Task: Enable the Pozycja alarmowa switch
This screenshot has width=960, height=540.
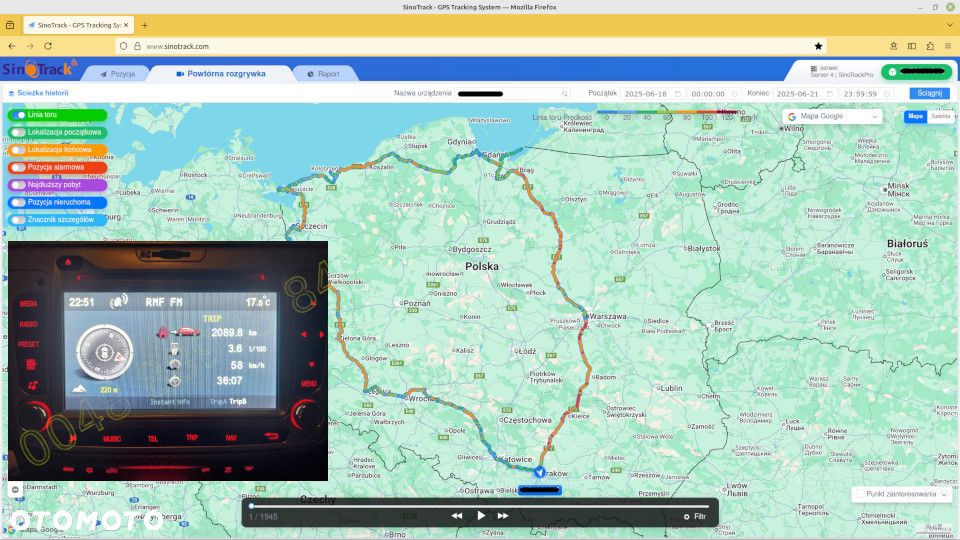Action: (18, 167)
